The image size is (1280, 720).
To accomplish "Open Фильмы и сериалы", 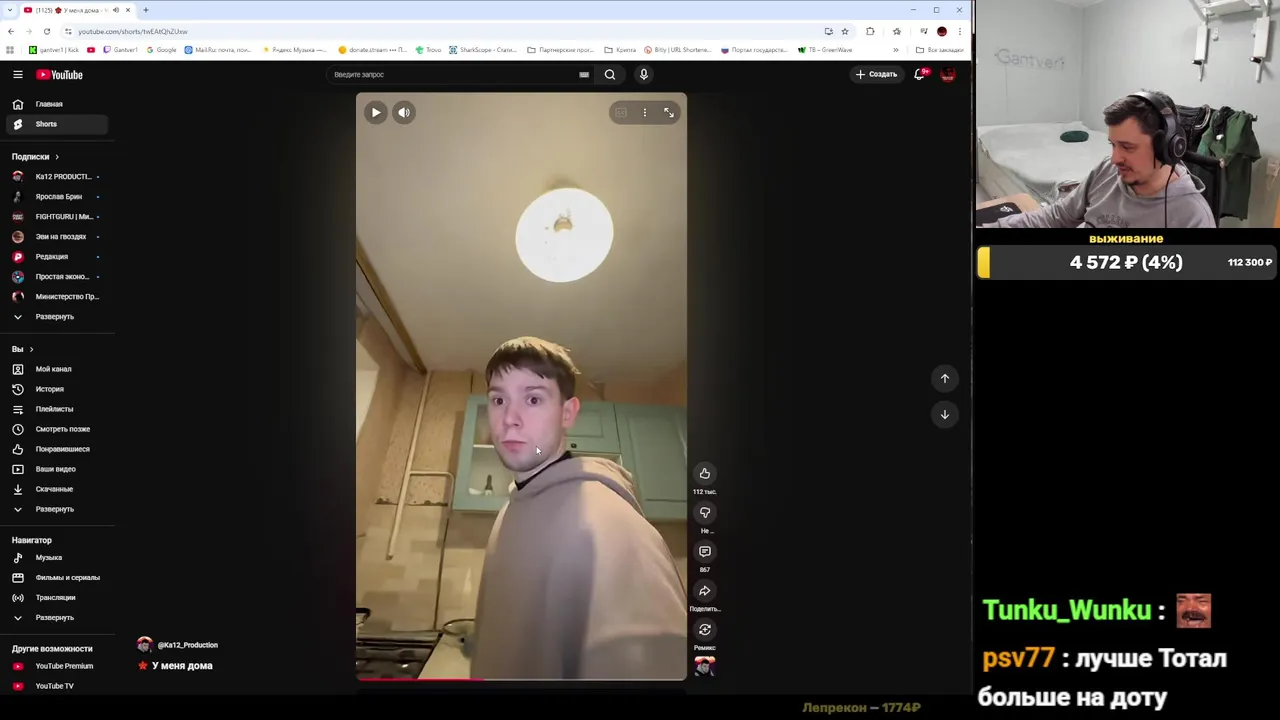I will [x=56, y=578].
